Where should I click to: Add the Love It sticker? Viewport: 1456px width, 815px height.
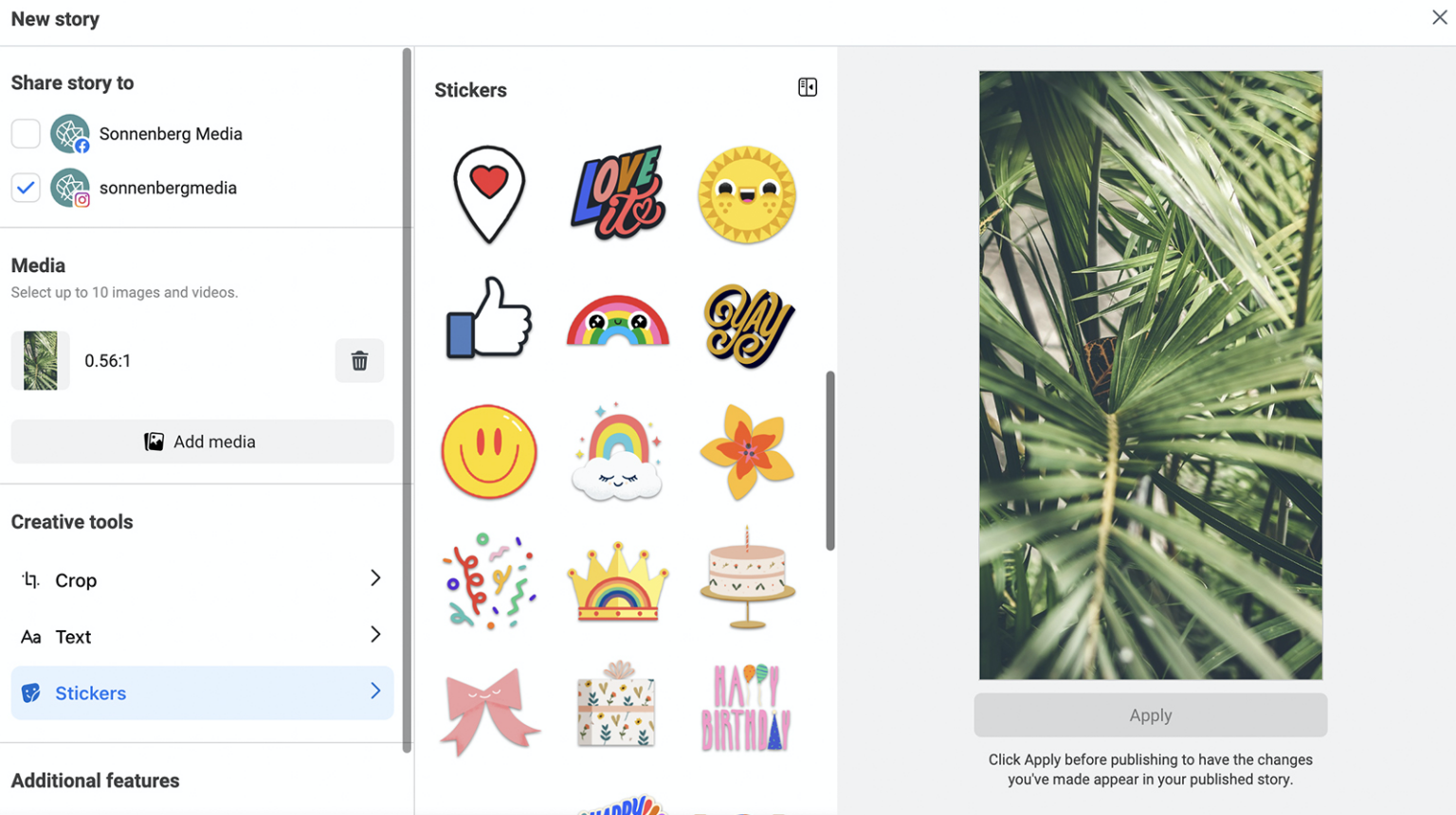click(x=618, y=193)
